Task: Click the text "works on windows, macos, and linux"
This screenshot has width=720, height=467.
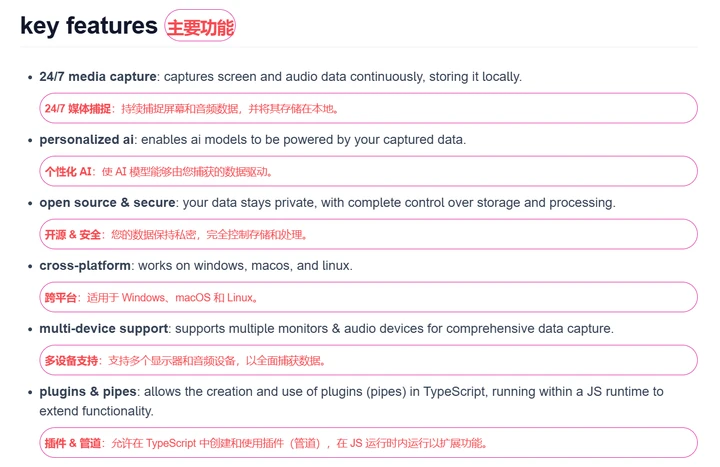Action: [x=245, y=265]
